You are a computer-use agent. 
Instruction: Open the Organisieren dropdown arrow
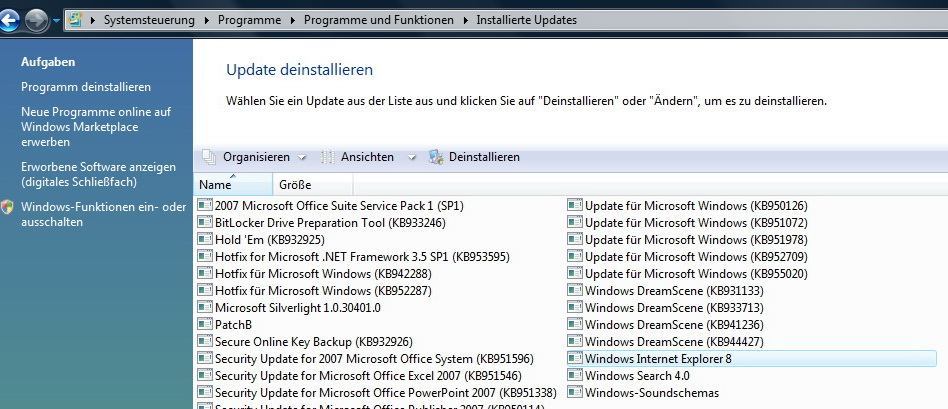[302, 158]
